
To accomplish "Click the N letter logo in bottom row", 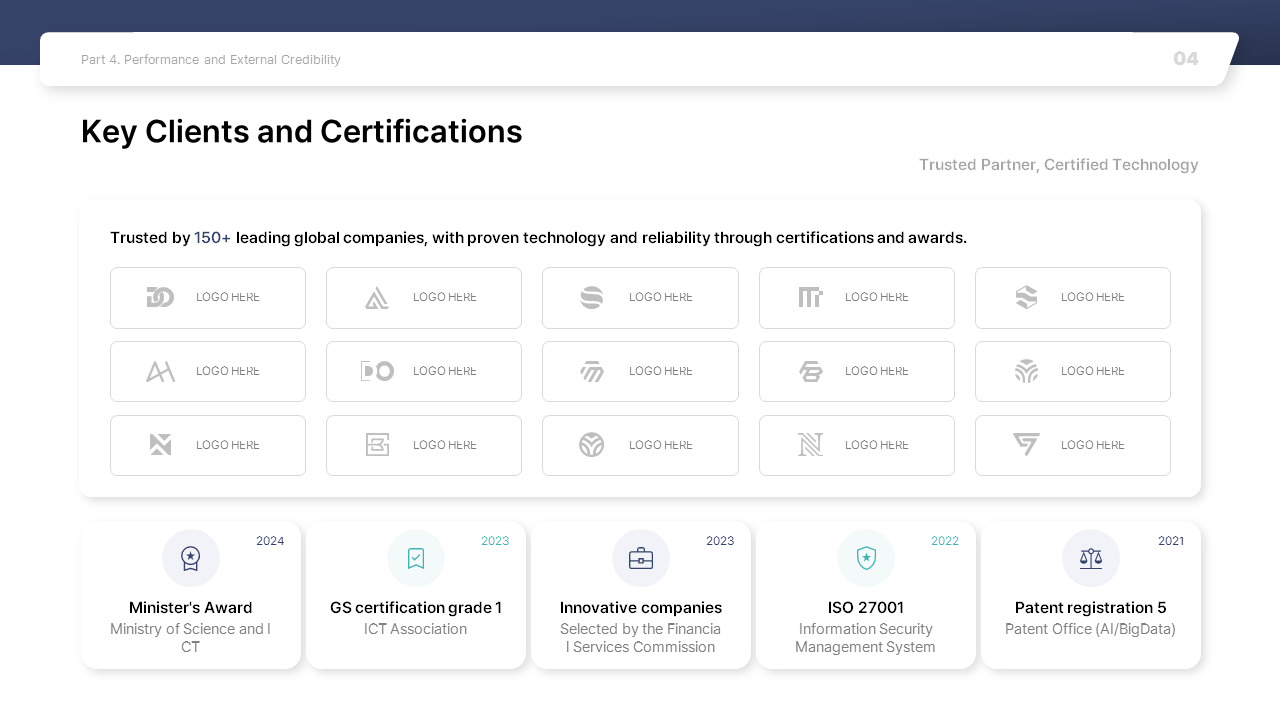I will 810,445.
